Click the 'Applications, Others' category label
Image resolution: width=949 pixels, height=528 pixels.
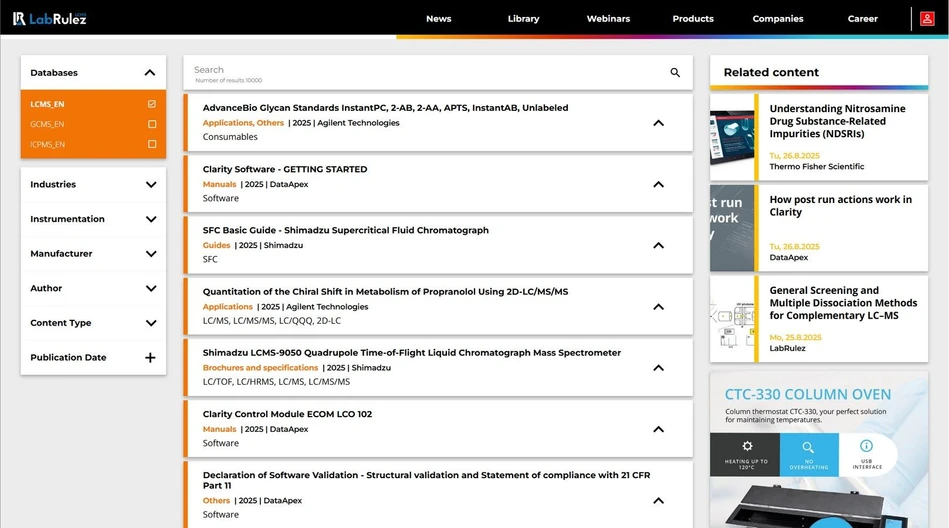pyautogui.click(x=243, y=123)
